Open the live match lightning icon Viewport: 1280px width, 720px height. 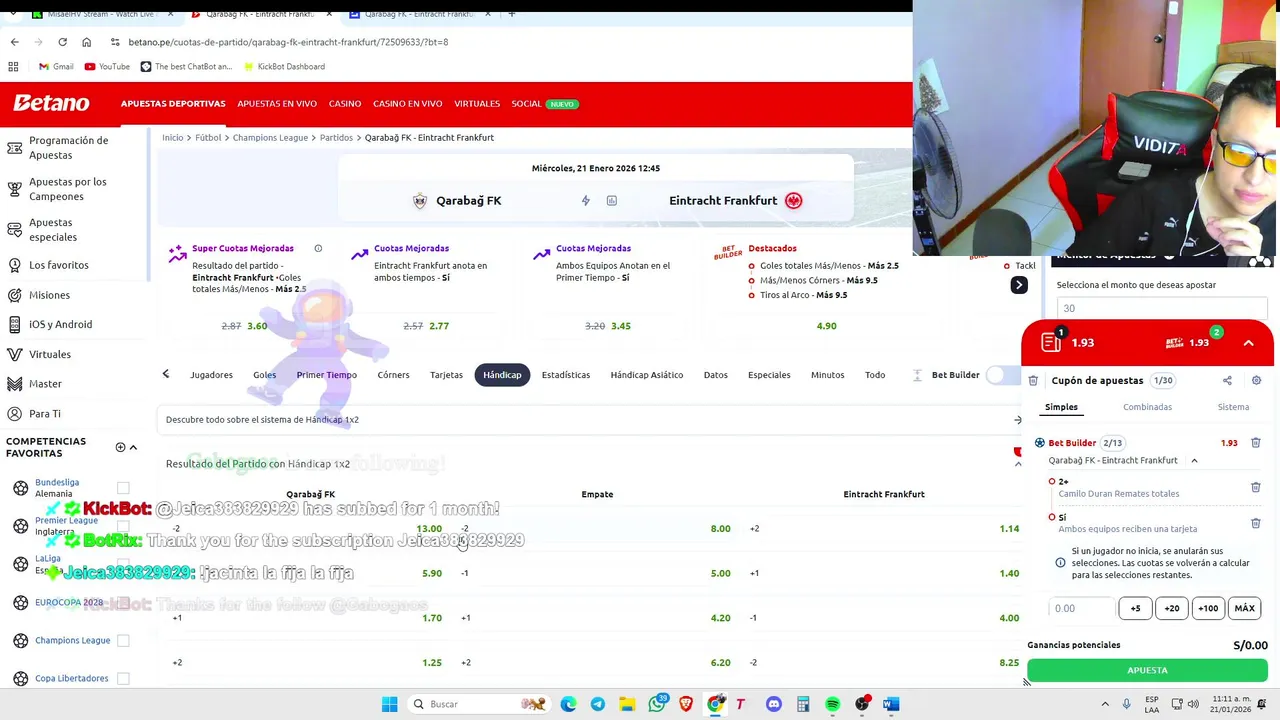click(x=586, y=200)
